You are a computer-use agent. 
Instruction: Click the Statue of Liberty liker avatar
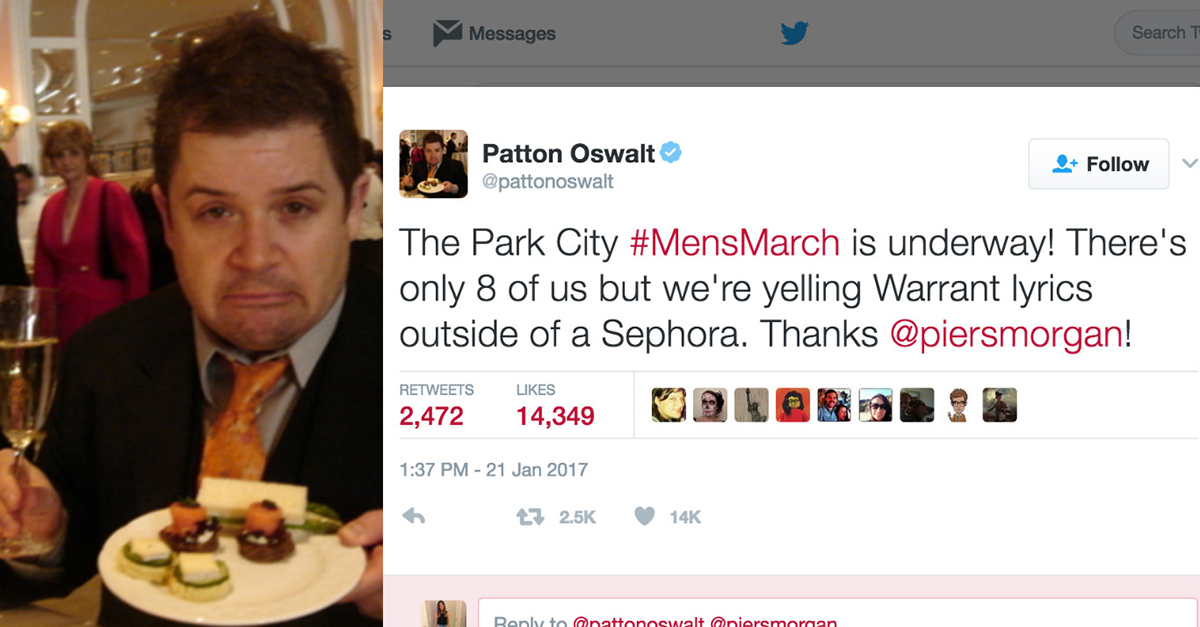(751, 405)
